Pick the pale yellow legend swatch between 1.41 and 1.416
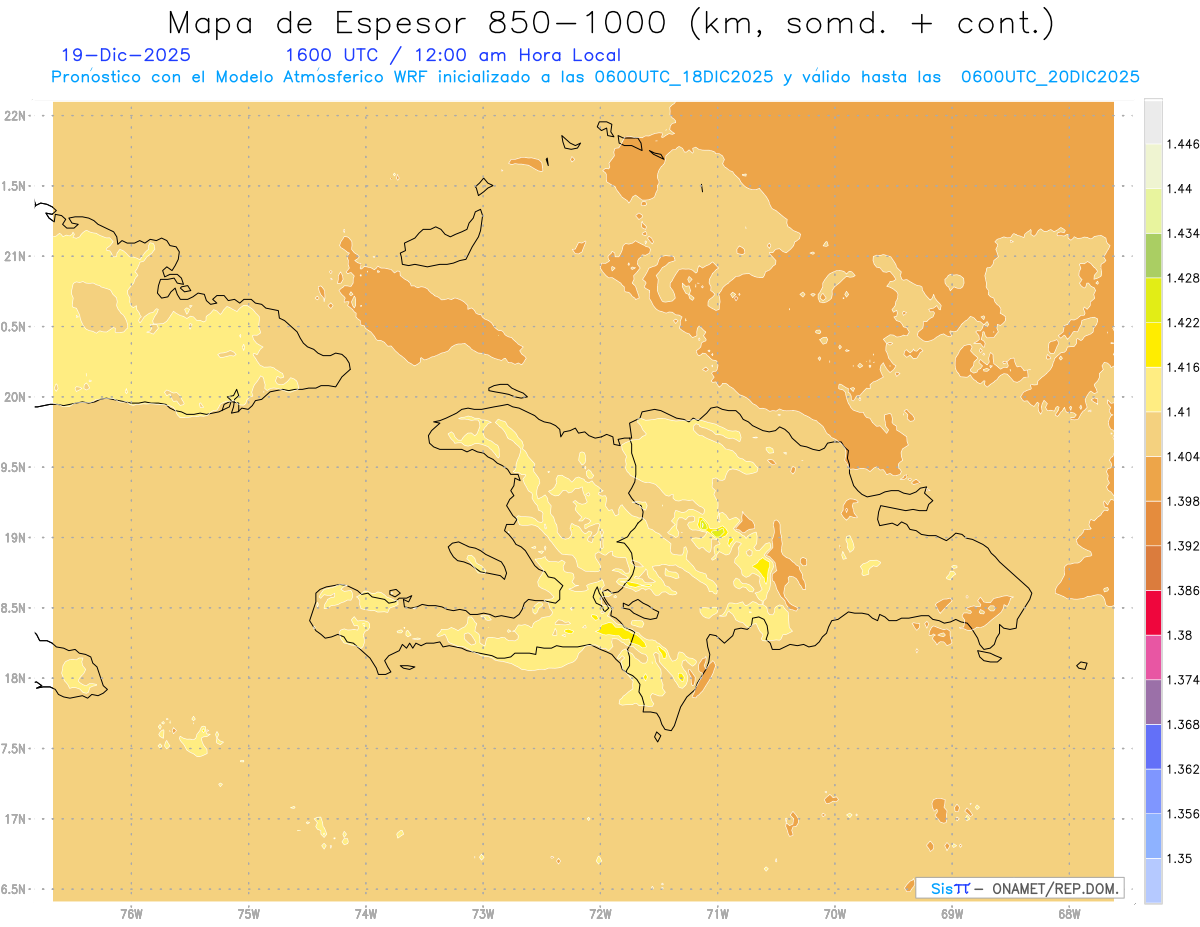The width and height of the screenshot is (1200, 927). (1153, 389)
